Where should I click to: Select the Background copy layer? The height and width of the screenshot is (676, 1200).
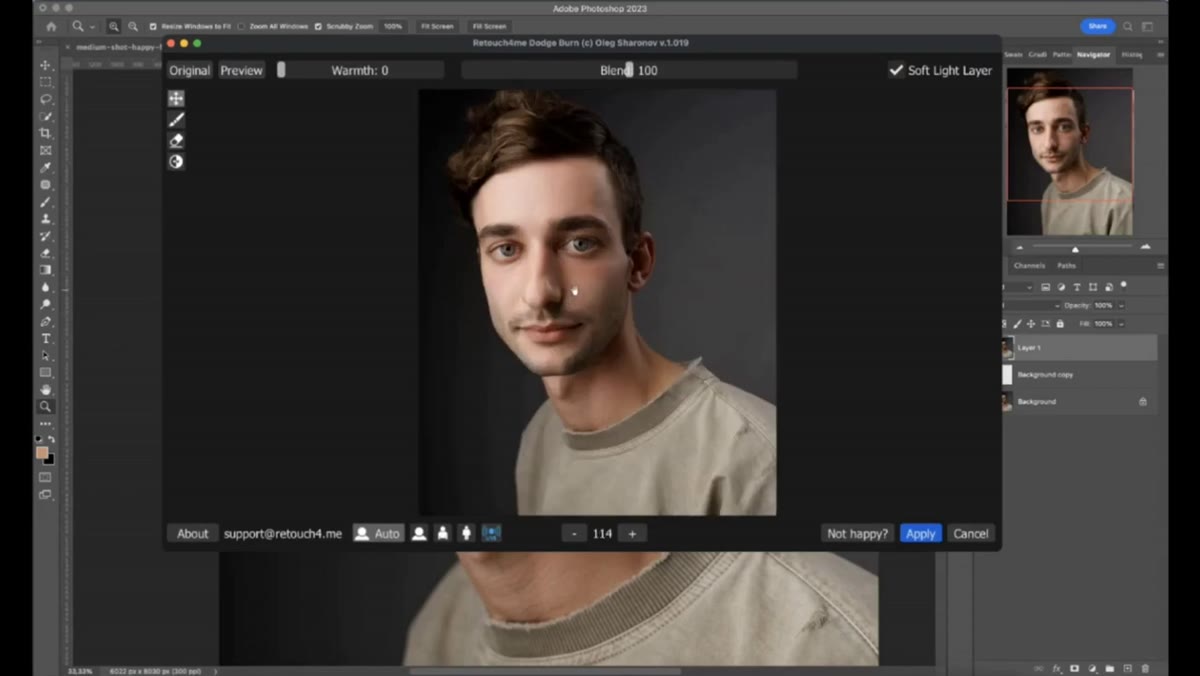[x=1080, y=375]
